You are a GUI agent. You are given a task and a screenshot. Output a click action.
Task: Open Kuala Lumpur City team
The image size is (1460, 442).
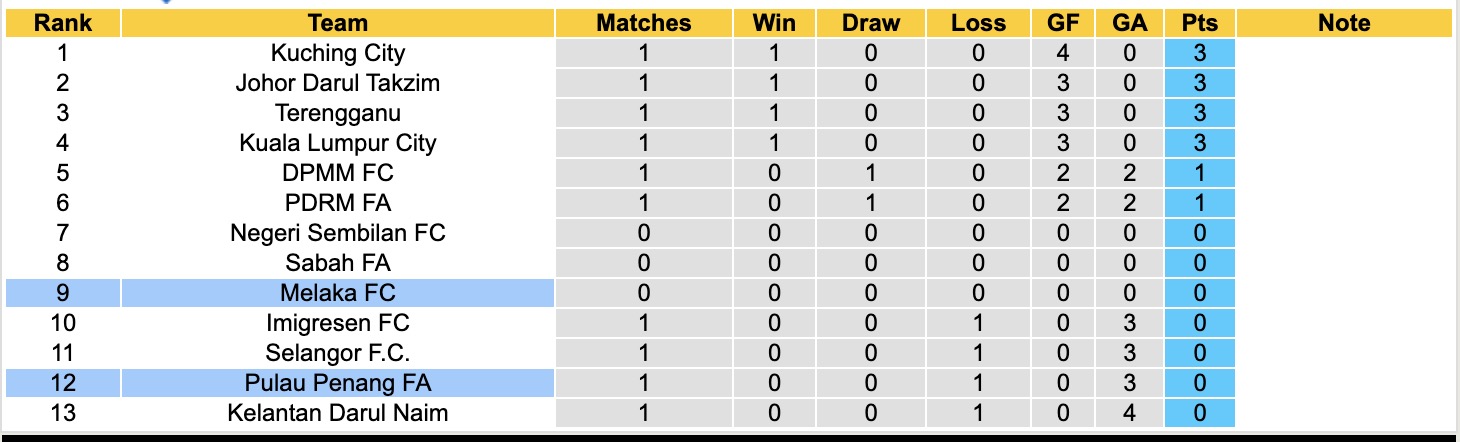click(338, 143)
